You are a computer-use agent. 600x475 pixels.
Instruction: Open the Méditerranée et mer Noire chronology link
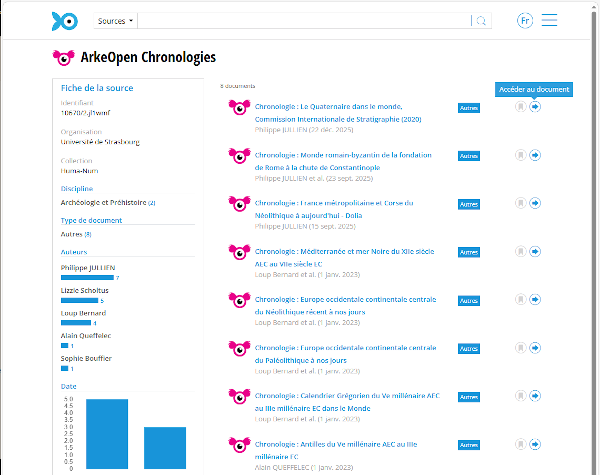coord(344,258)
